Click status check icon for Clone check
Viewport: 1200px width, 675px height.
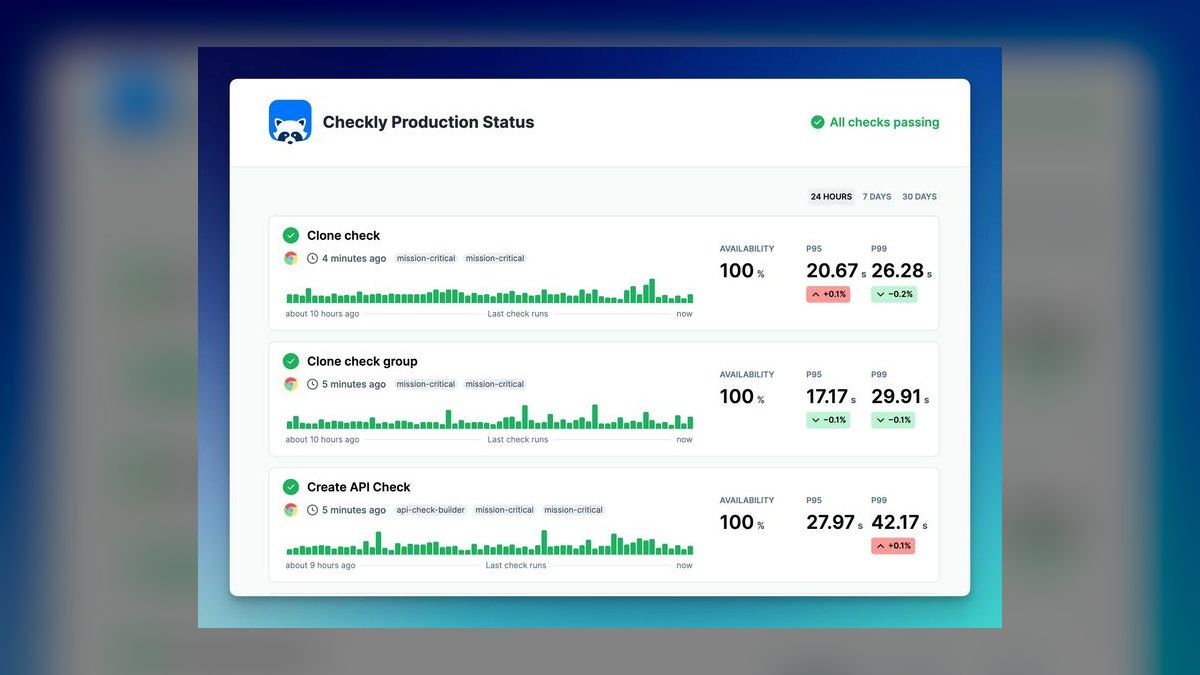(x=291, y=236)
